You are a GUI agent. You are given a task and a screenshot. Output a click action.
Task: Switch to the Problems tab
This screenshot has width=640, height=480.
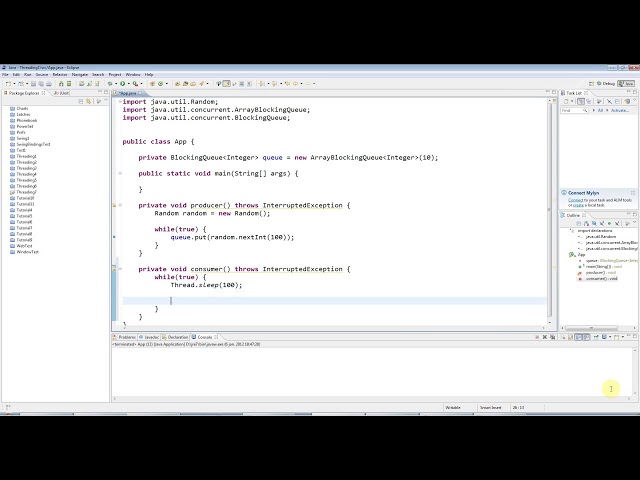[x=124, y=337]
